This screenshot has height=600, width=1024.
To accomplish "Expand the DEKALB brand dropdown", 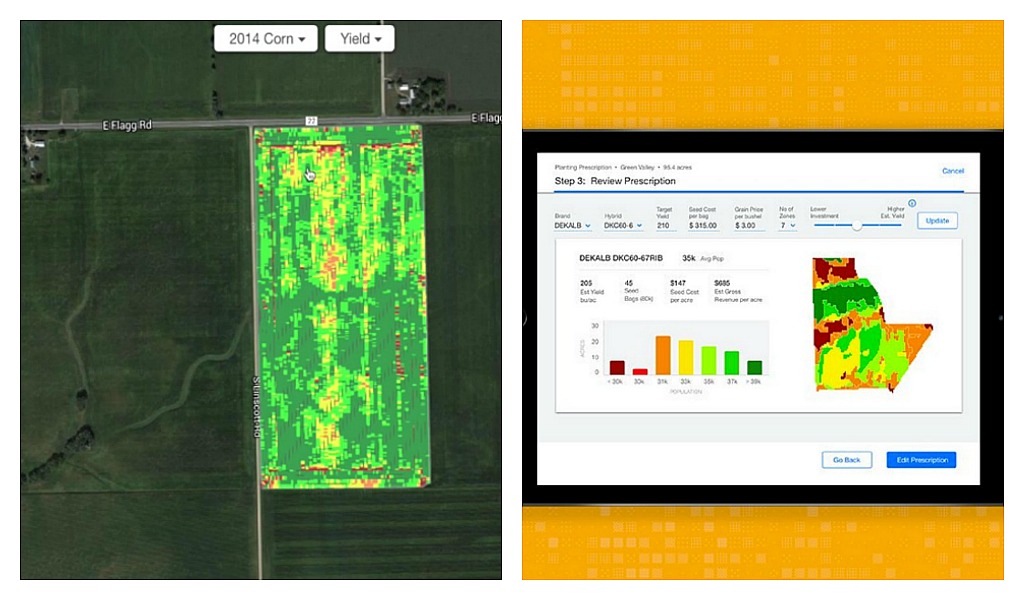I will 573,226.
